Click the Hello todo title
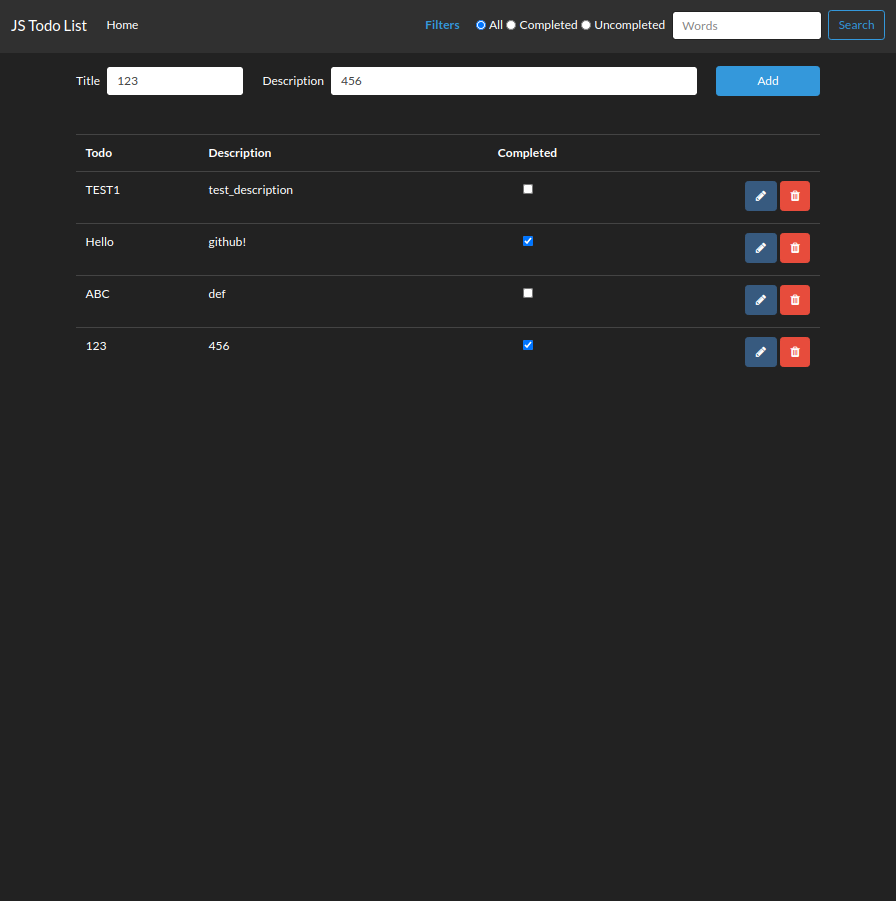The width and height of the screenshot is (896, 901). [99, 242]
